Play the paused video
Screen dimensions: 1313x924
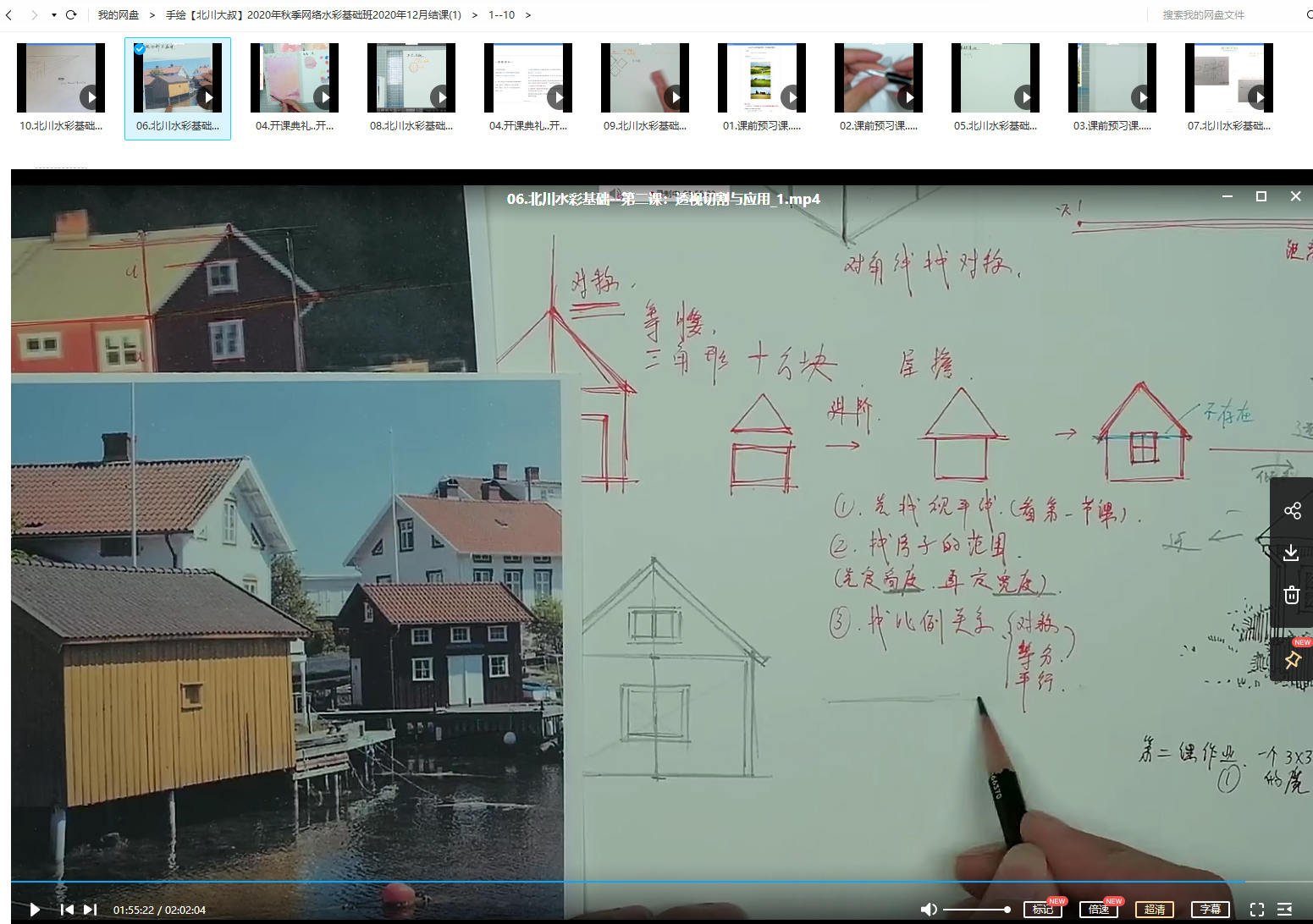tap(35, 910)
